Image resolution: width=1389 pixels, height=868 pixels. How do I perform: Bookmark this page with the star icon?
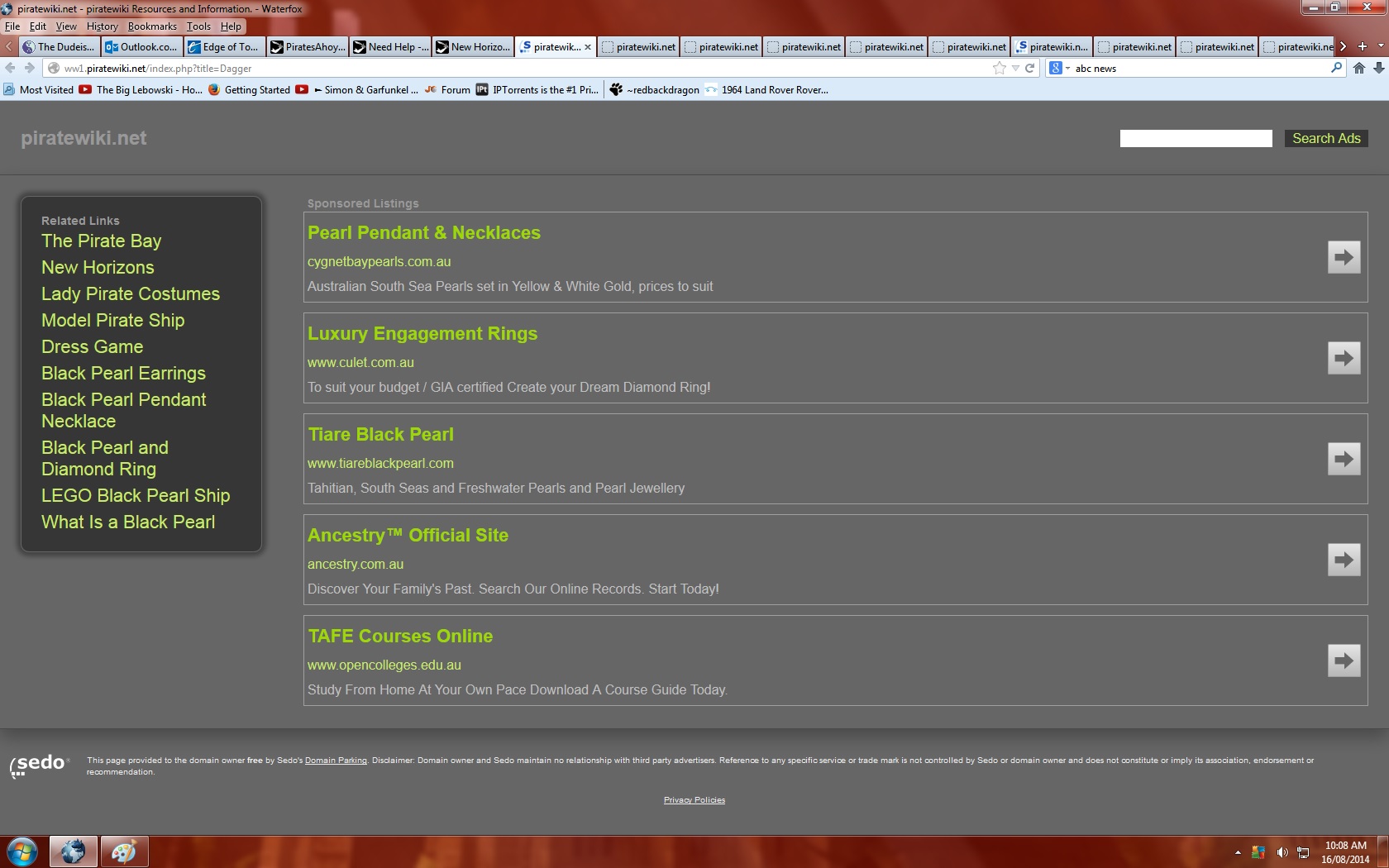click(1000, 68)
